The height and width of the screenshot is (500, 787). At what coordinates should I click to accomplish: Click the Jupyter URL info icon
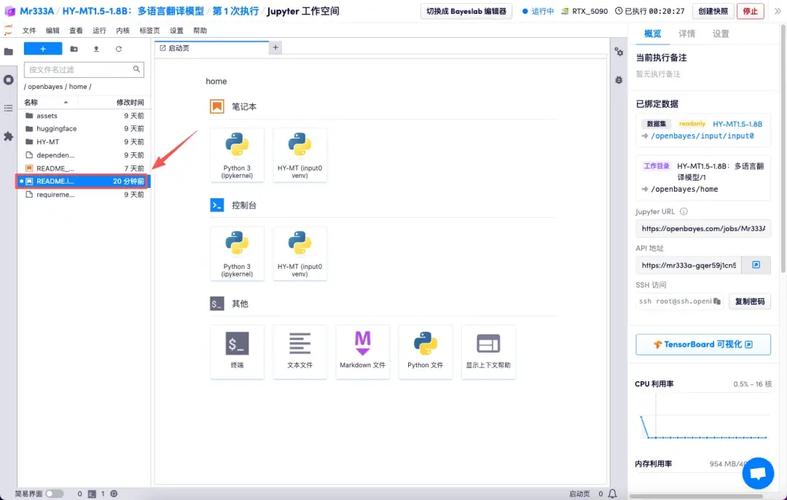click(684, 212)
